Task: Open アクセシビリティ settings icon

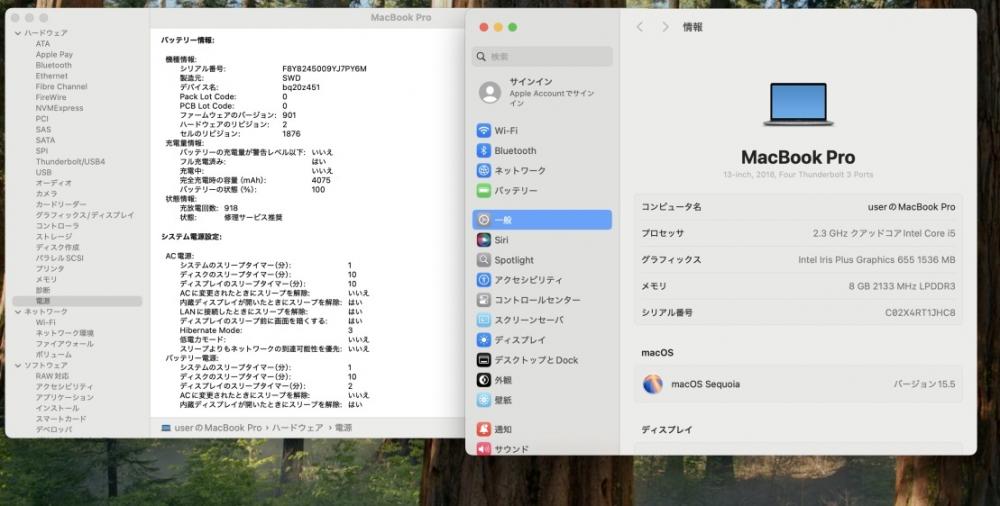Action: (x=483, y=280)
